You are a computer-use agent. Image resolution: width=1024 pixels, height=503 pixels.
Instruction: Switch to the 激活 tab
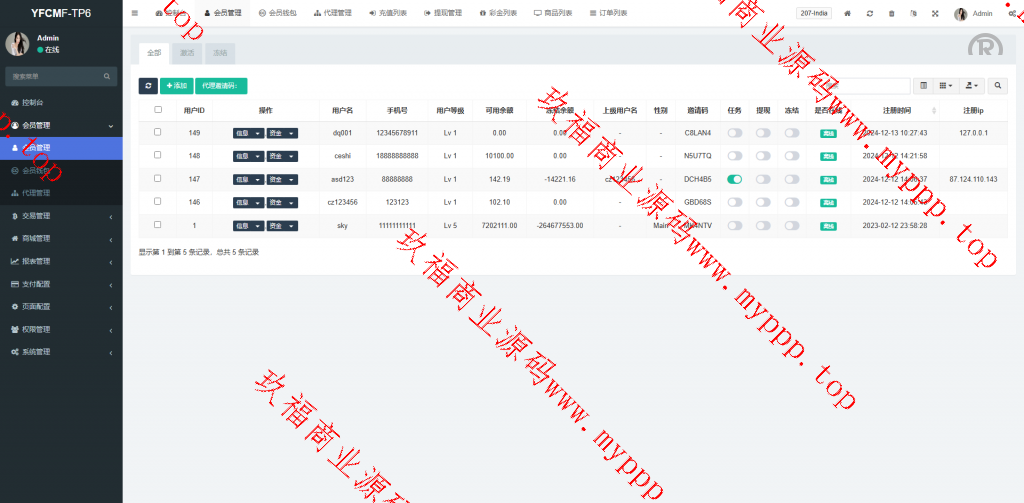click(x=187, y=52)
